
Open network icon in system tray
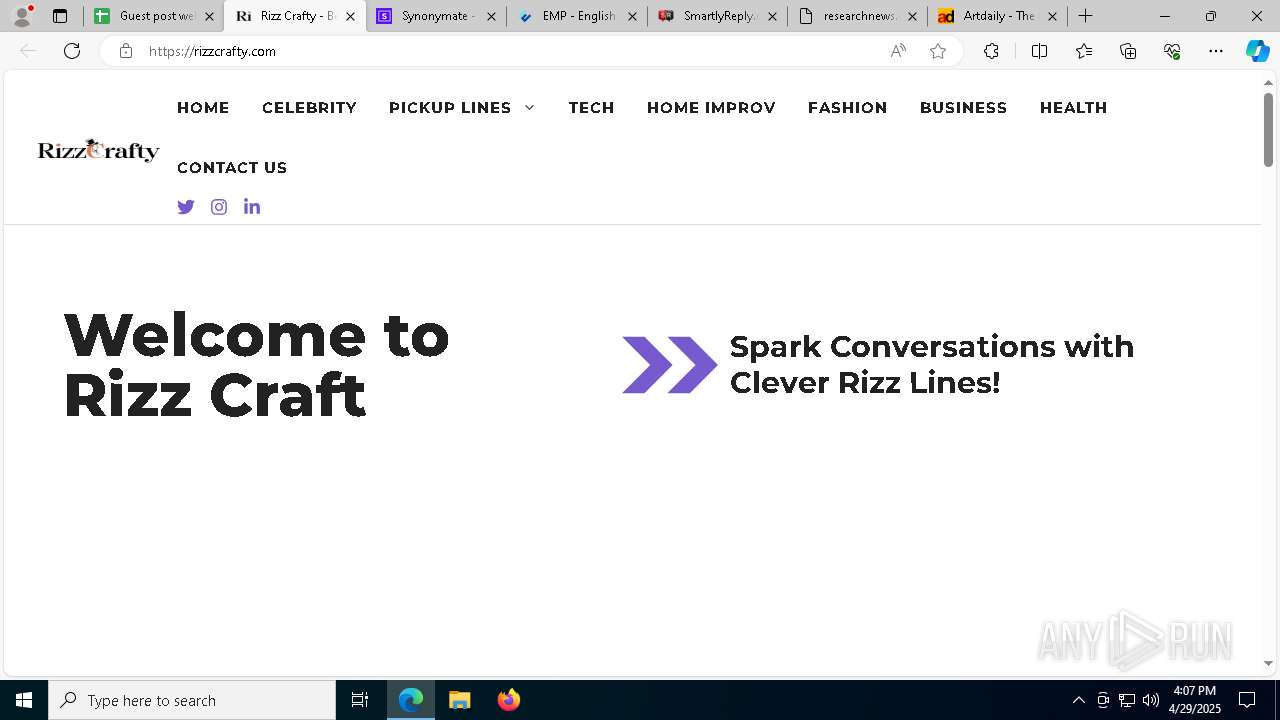point(1127,700)
